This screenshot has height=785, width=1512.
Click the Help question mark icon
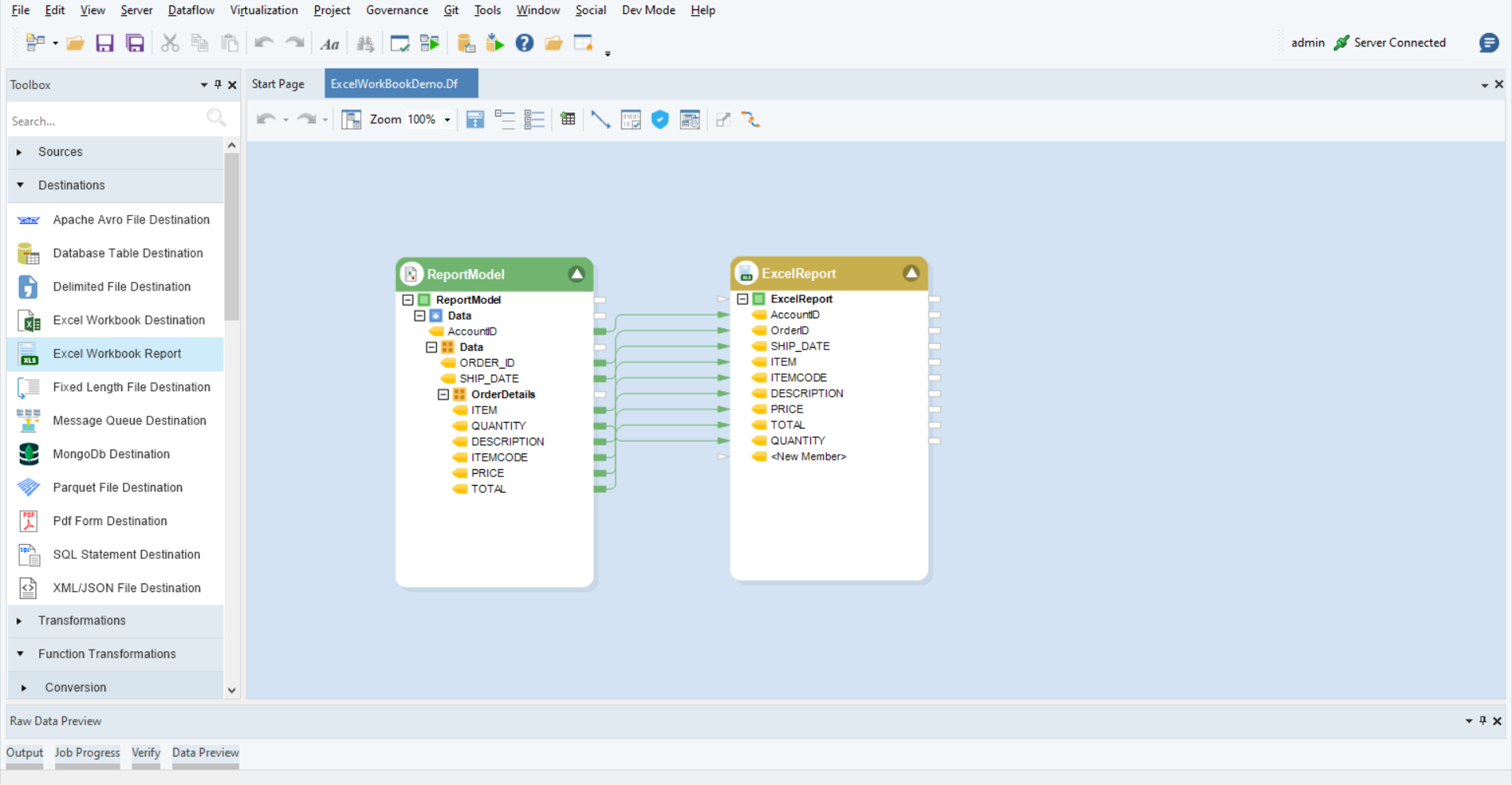point(524,43)
